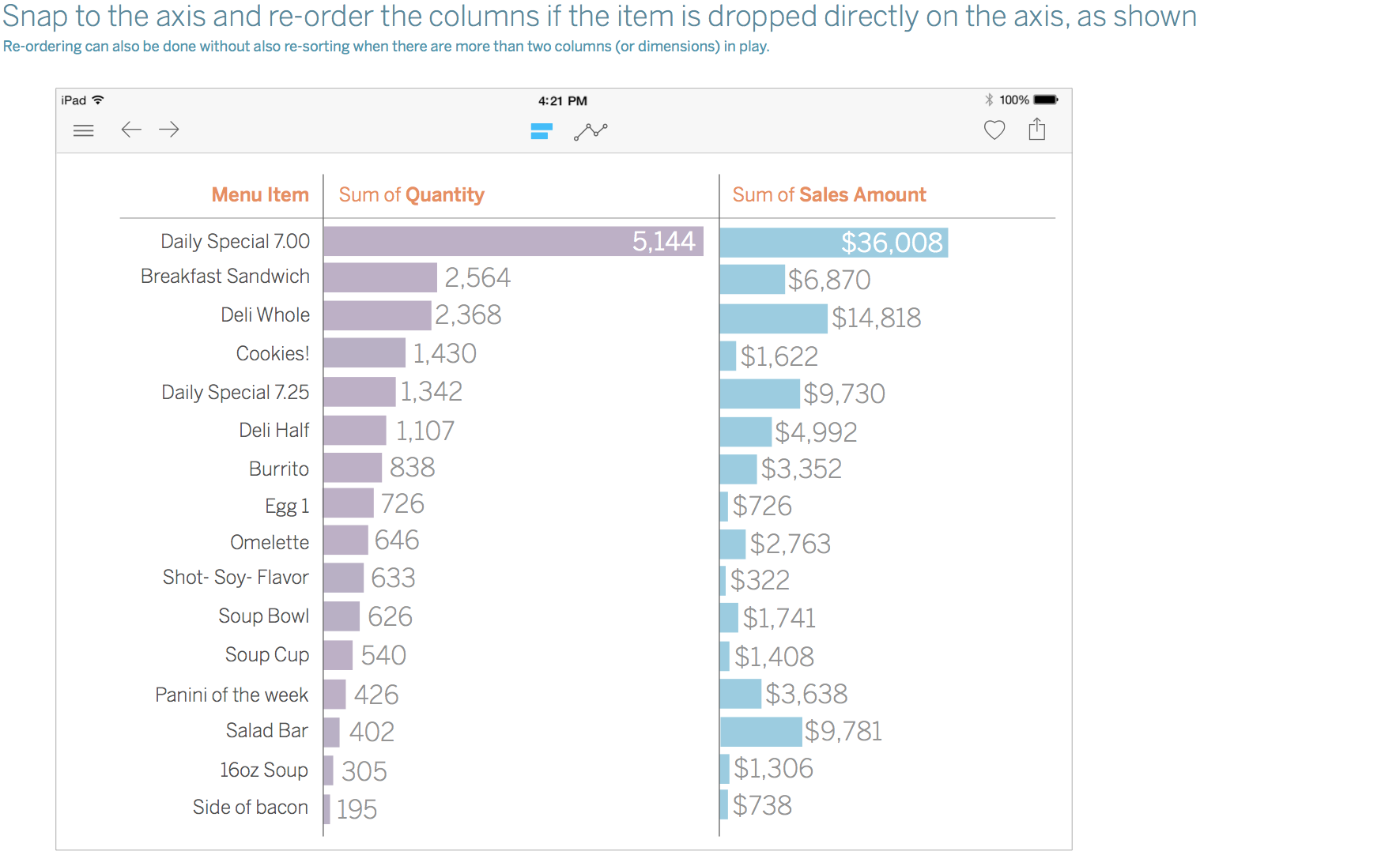This screenshot has height=855, width=1400.
Task: Go forward with the right arrow
Action: 169,130
